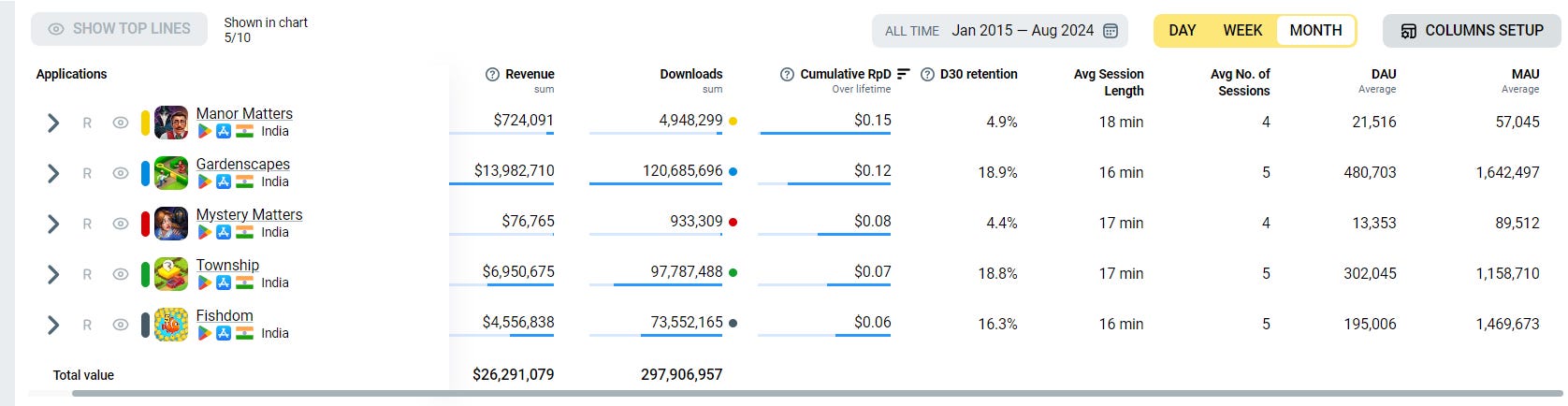This screenshot has width=1568, height=406.
Task: Switch to DAY granularity
Action: [x=1183, y=31]
